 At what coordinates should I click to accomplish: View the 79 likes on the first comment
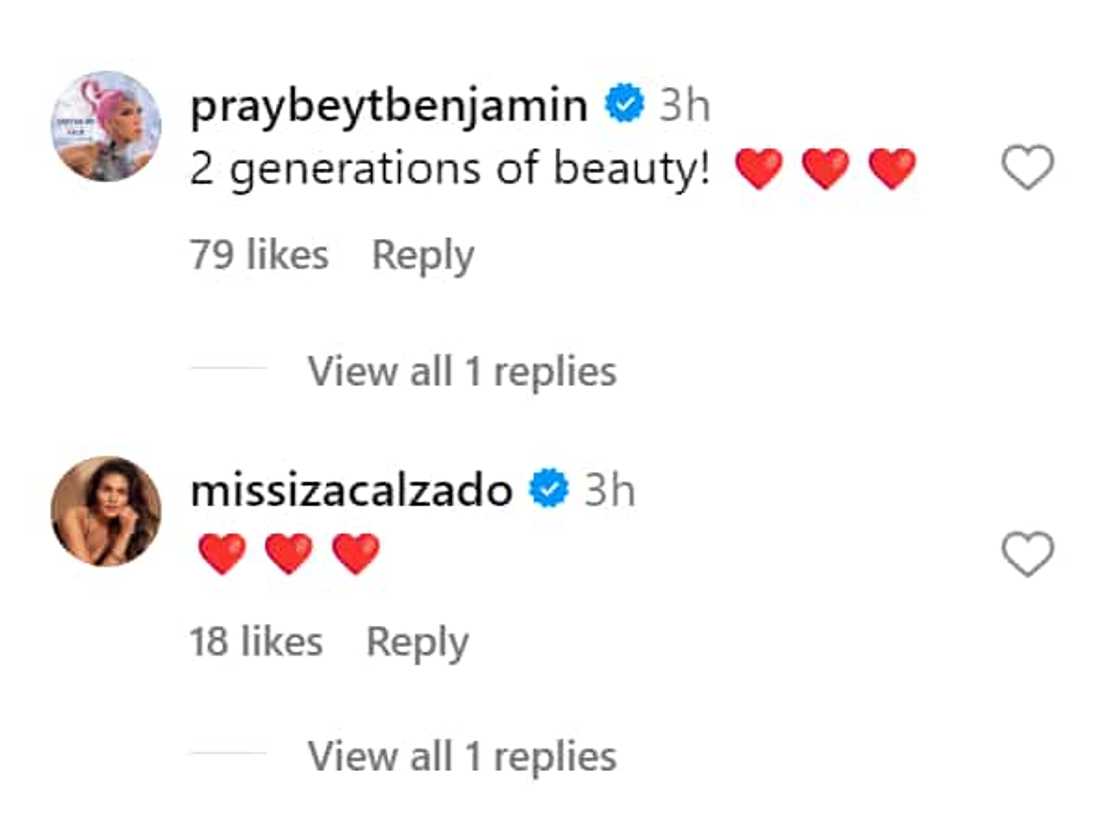pos(259,254)
